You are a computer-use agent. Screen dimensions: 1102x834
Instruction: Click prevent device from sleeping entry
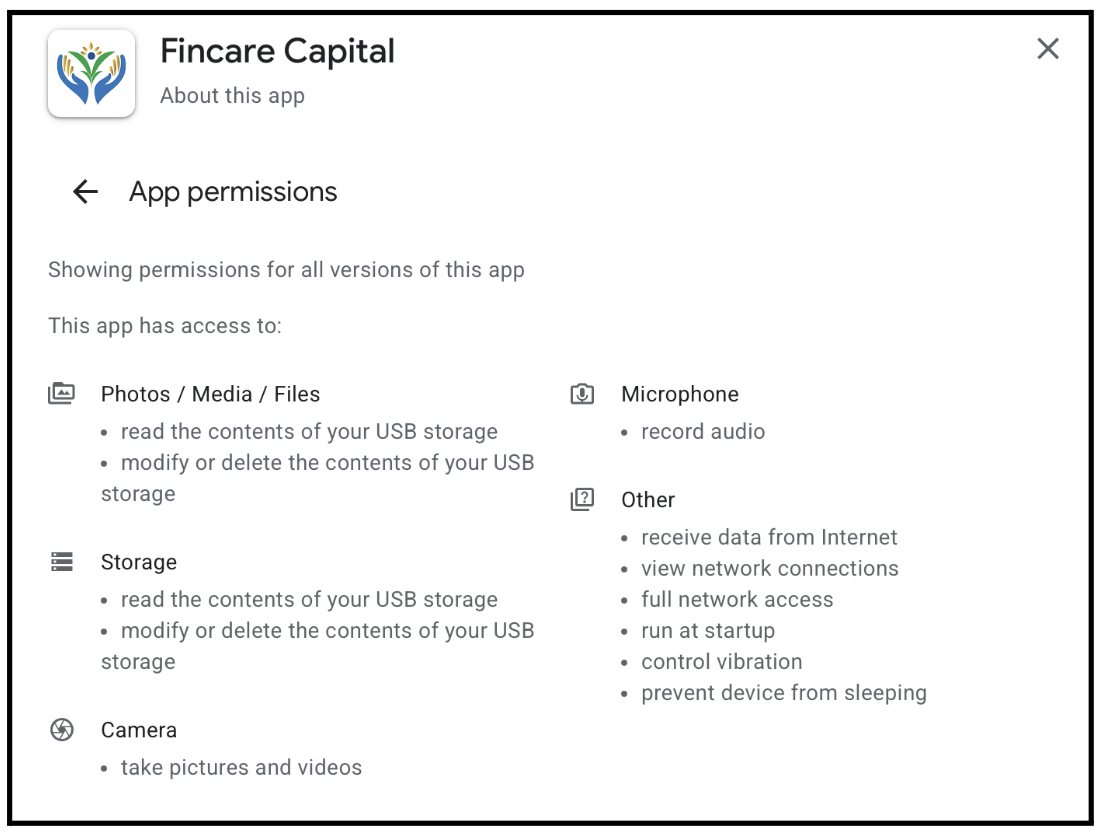click(782, 692)
